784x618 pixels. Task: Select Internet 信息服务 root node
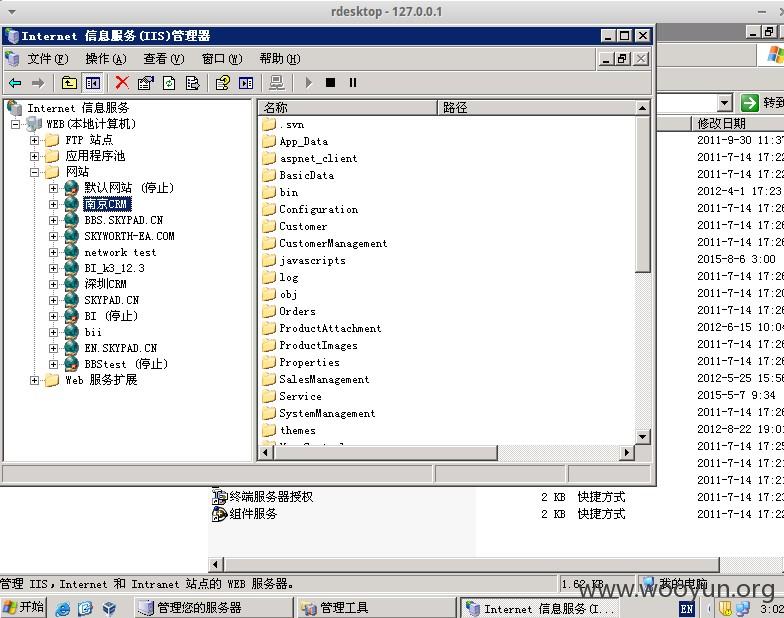(78, 108)
